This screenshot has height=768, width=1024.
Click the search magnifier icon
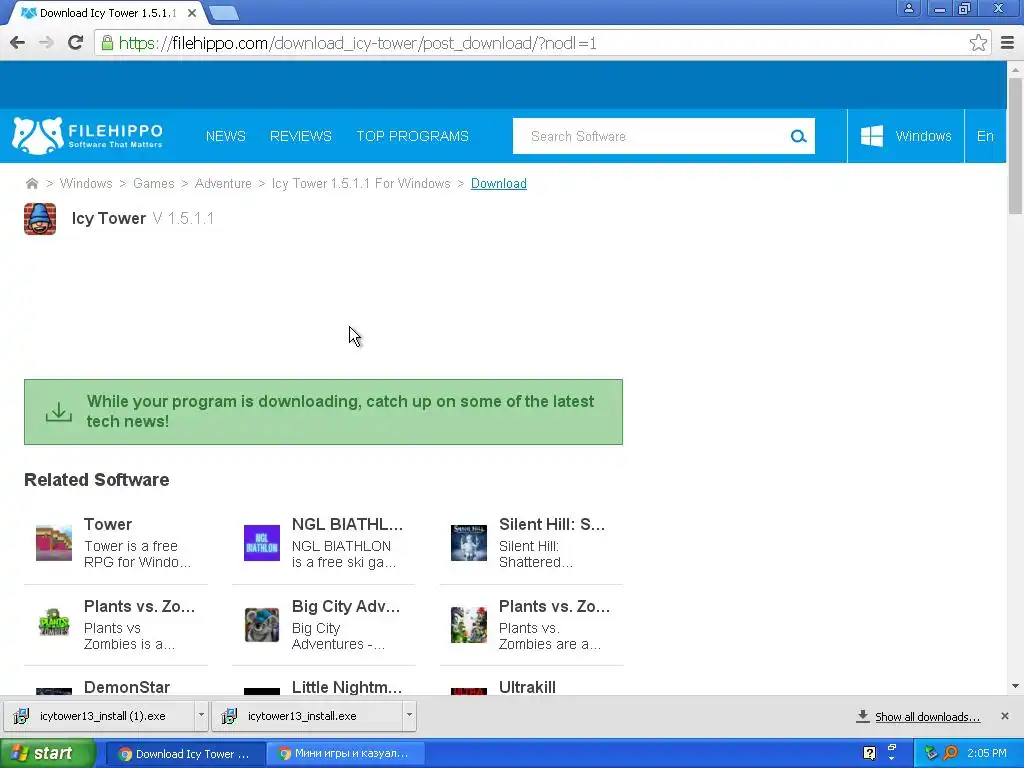[x=798, y=136]
